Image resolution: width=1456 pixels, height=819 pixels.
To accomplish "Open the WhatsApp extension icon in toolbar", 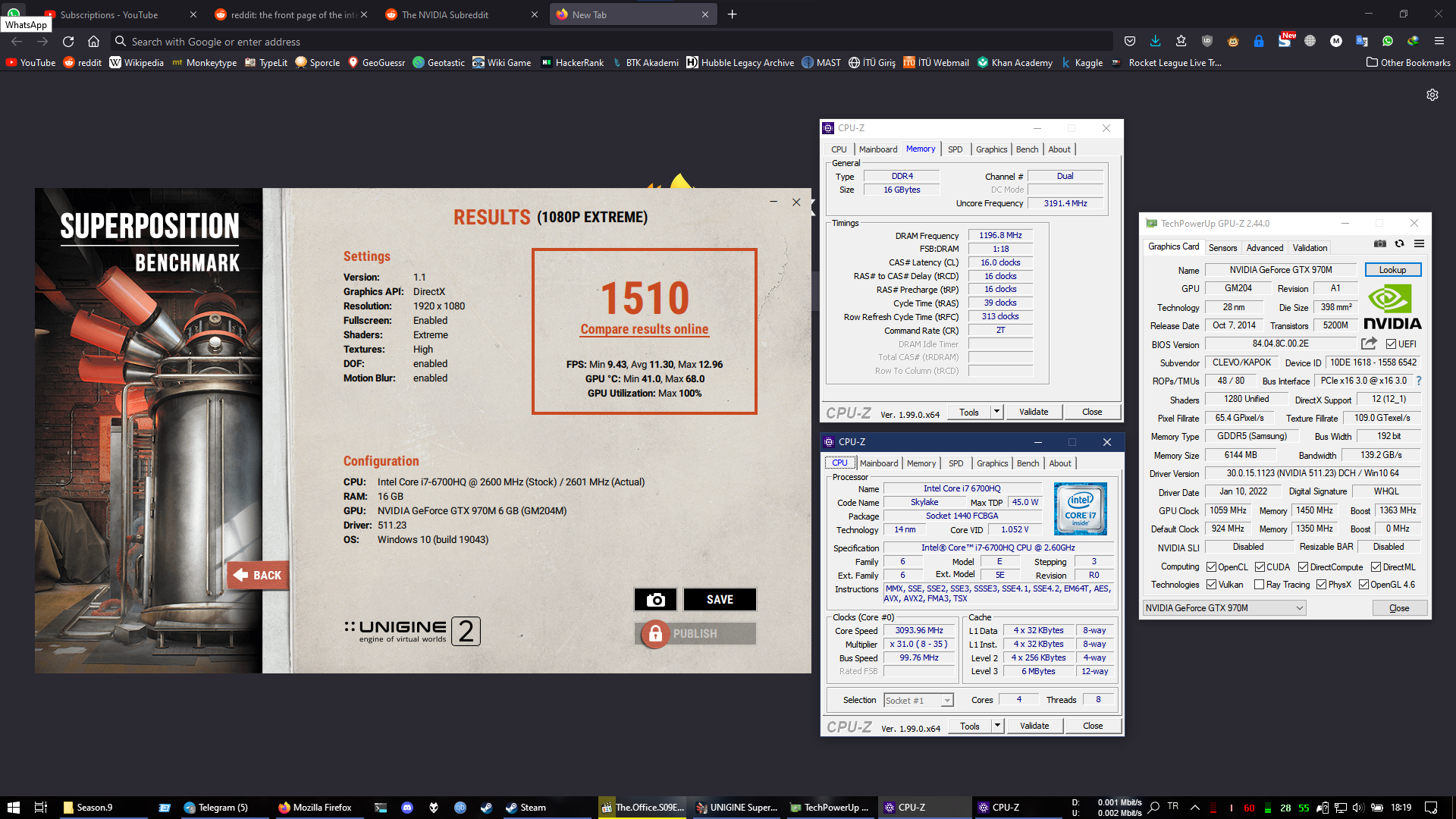I will (1388, 41).
